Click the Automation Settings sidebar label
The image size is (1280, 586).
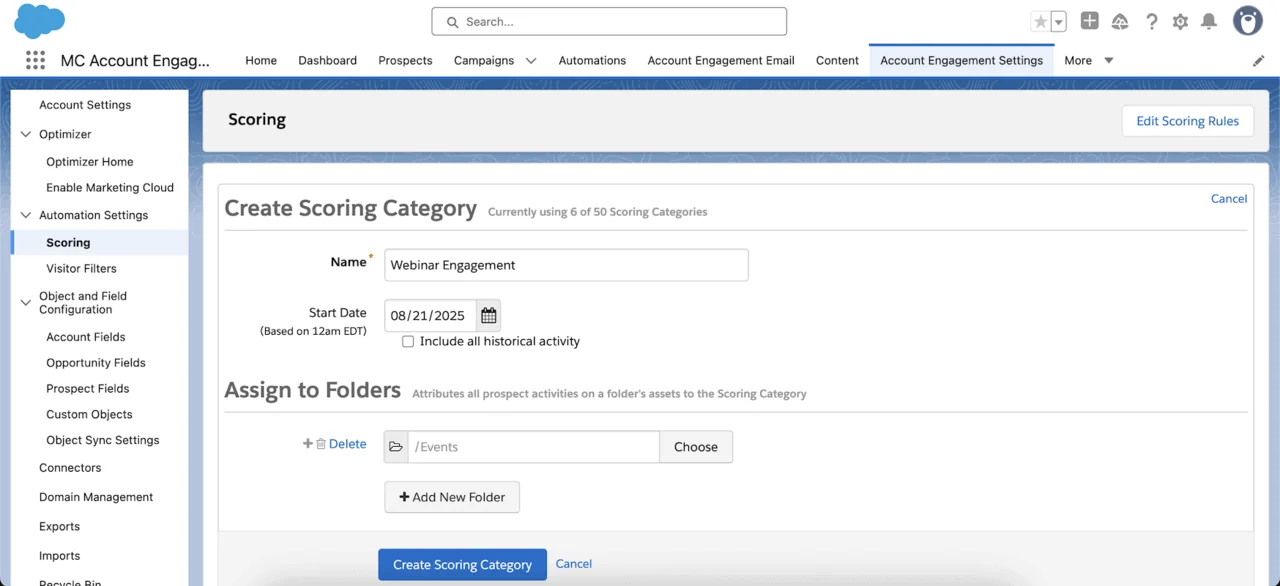(x=93, y=215)
